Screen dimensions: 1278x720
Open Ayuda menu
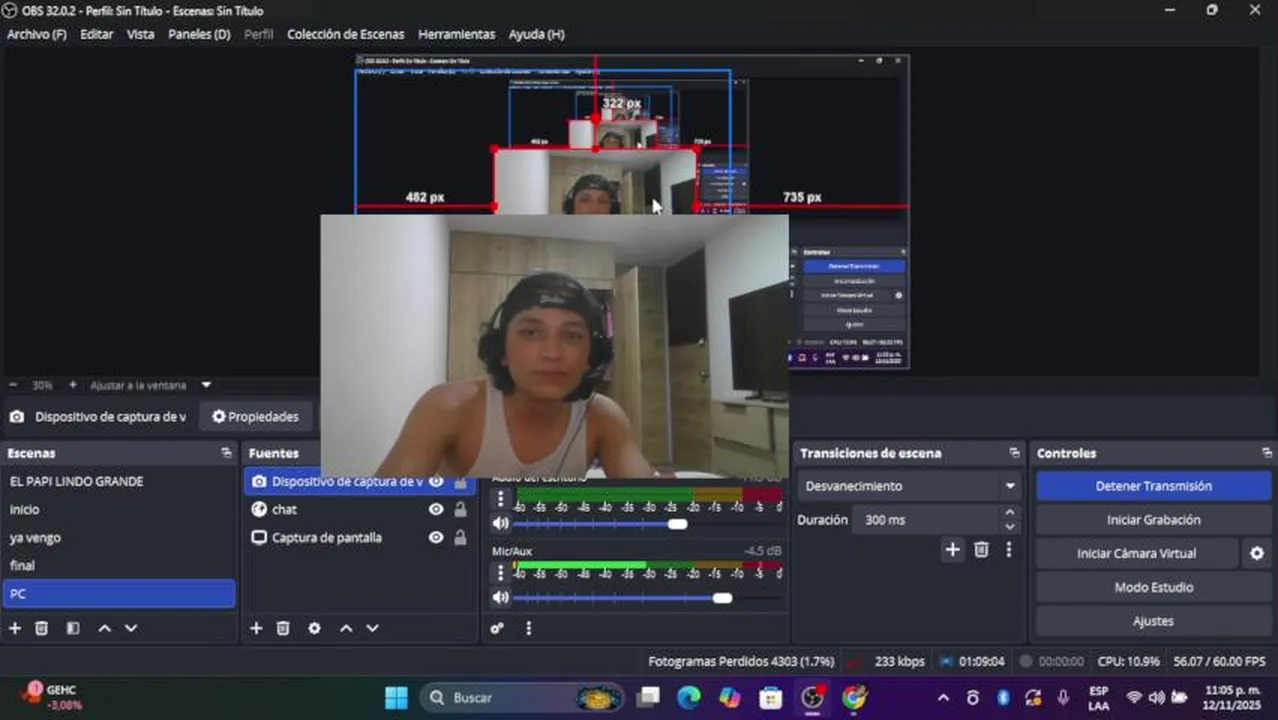click(x=536, y=34)
